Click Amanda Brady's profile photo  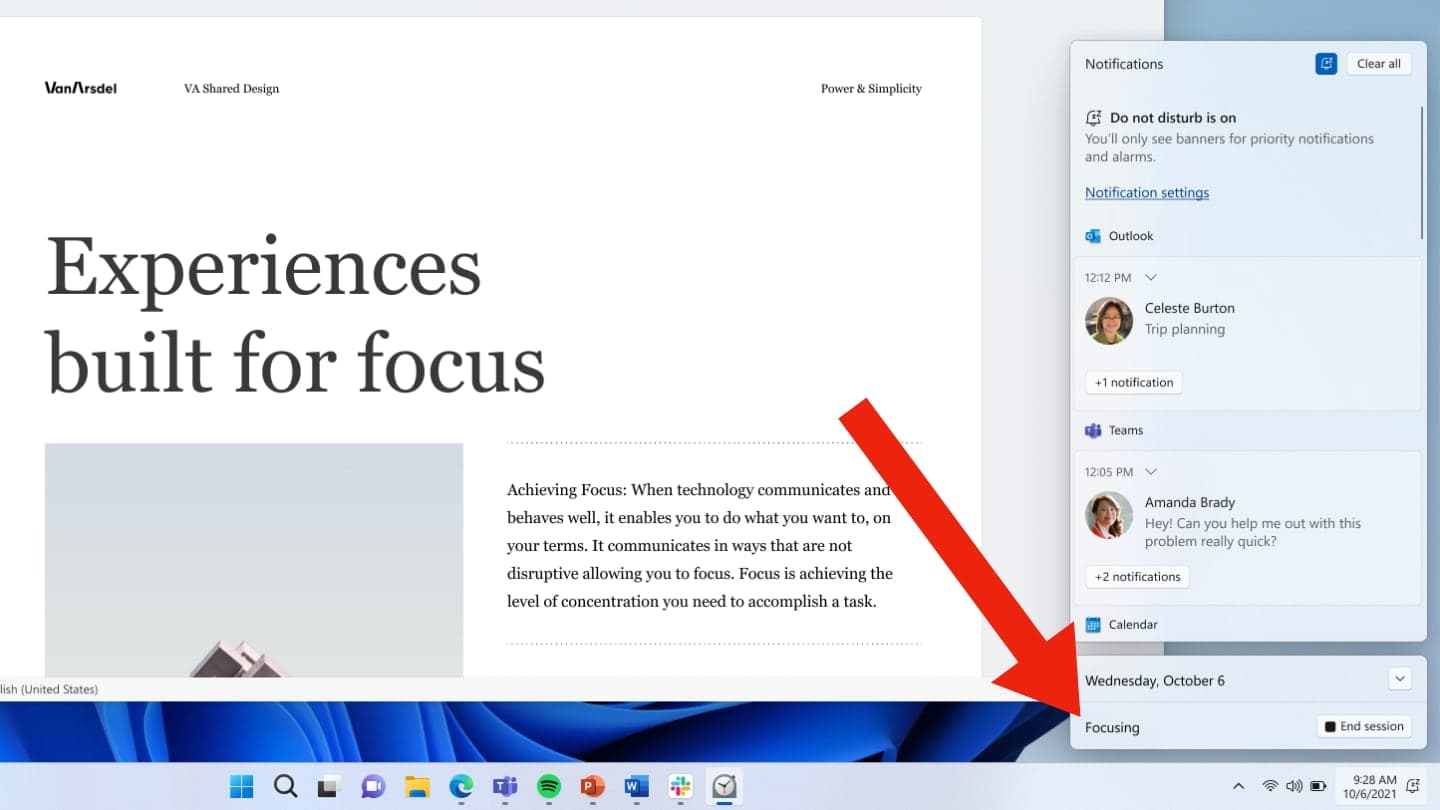(1109, 515)
